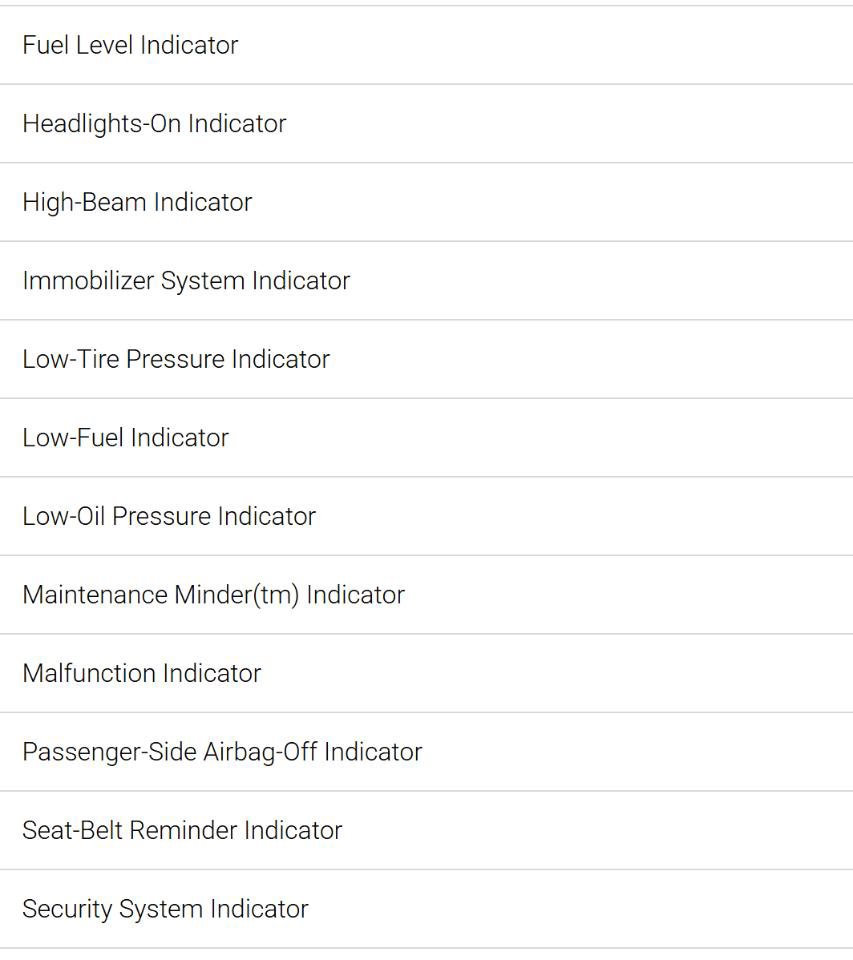Screen dimensions: 853x960
Task: Click the text 'Fuel Level Indicator'
Action: [x=130, y=45]
